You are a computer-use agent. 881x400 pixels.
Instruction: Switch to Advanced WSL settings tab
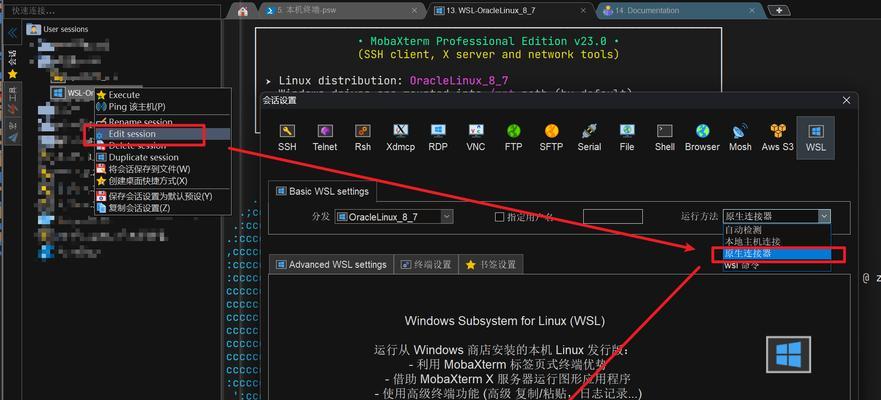click(331, 265)
